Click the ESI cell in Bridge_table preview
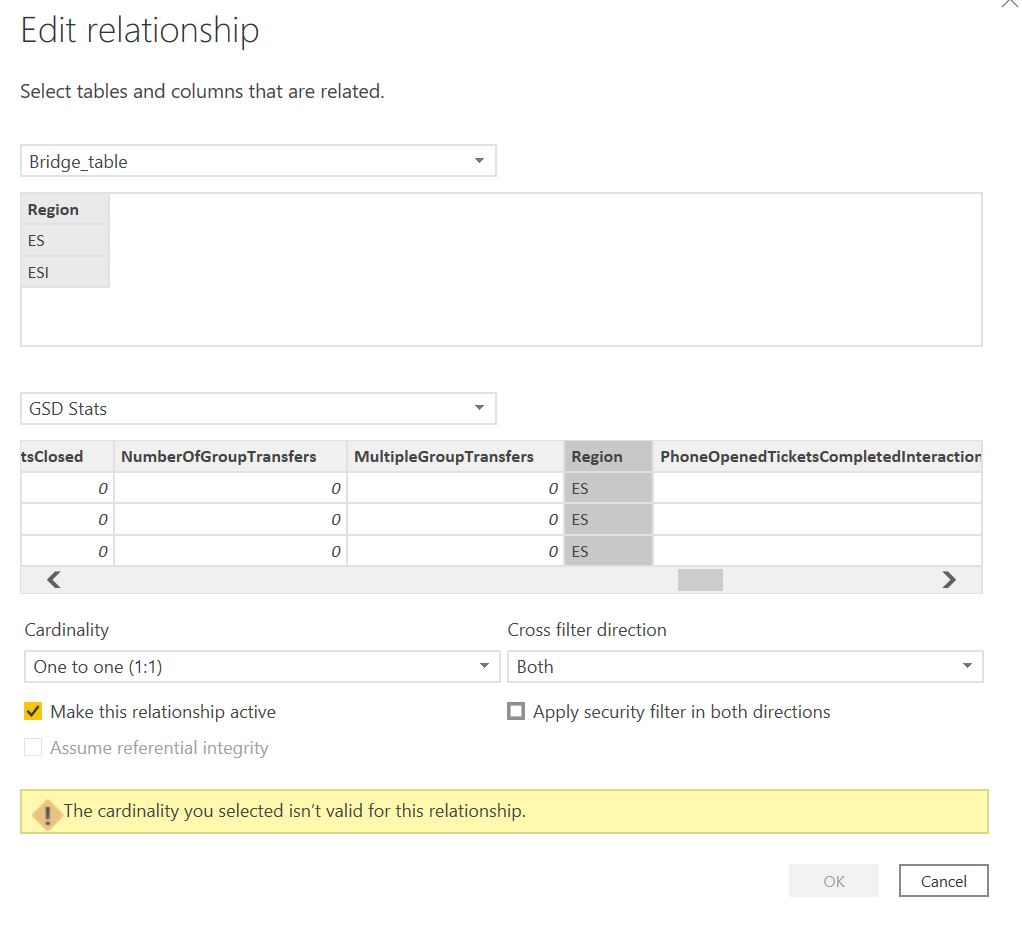This screenshot has width=1022, height=928. tap(65, 272)
